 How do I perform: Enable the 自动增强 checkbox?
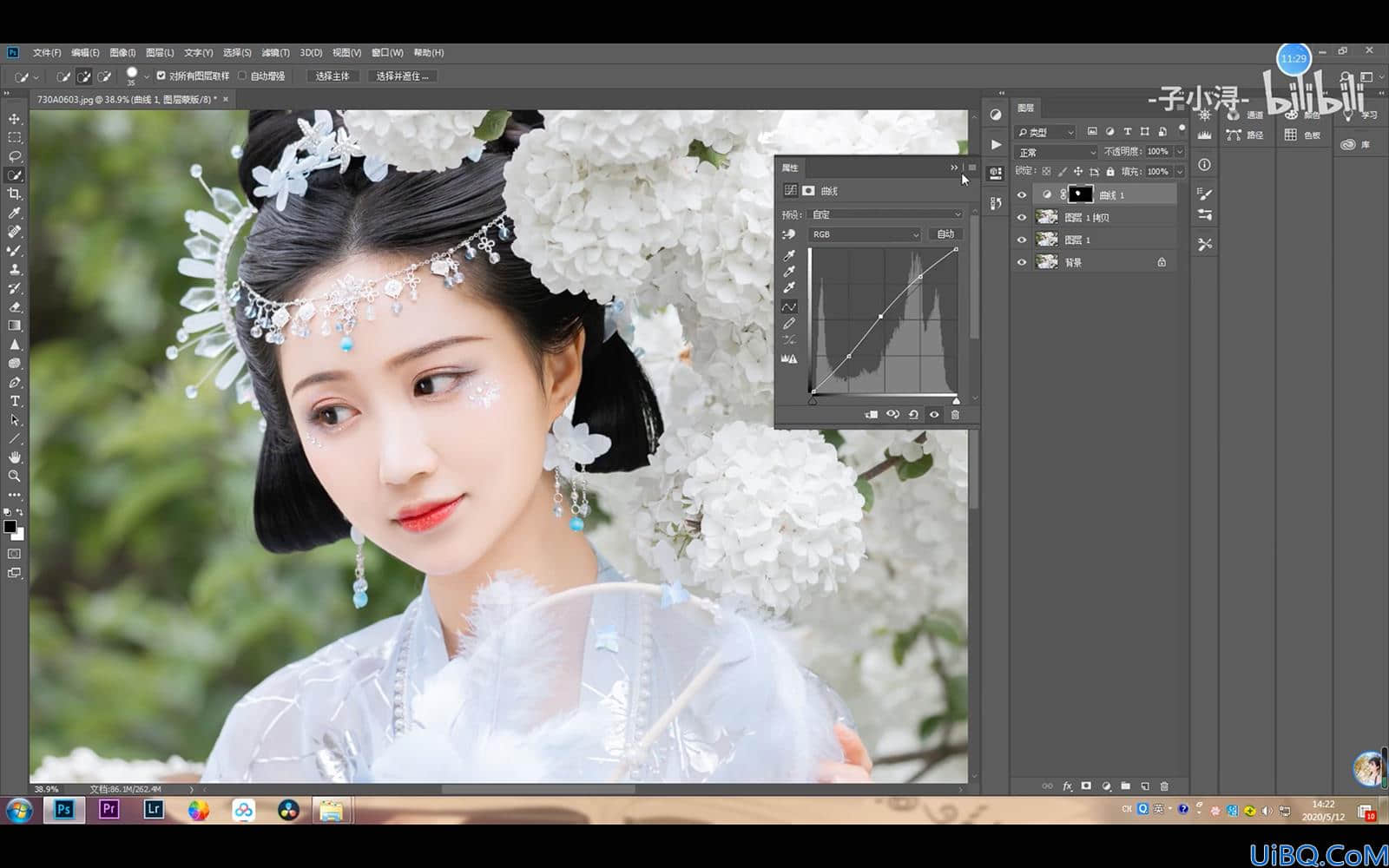pos(242,76)
